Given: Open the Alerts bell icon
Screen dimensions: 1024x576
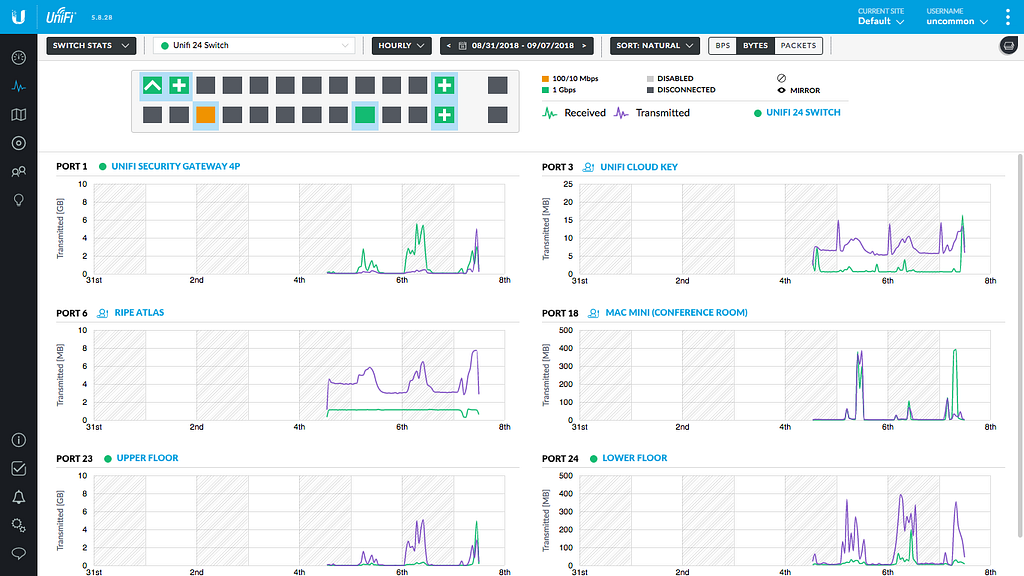Looking at the screenshot, I should click(x=18, y=497).
